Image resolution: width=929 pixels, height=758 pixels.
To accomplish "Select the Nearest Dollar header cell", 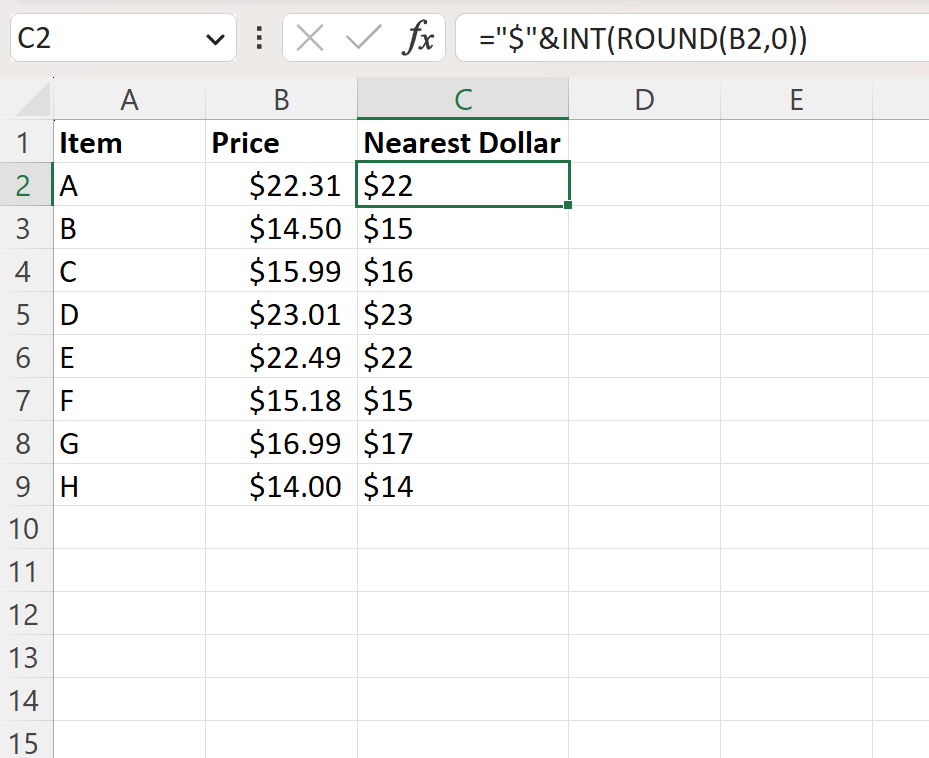I will 462,142.
